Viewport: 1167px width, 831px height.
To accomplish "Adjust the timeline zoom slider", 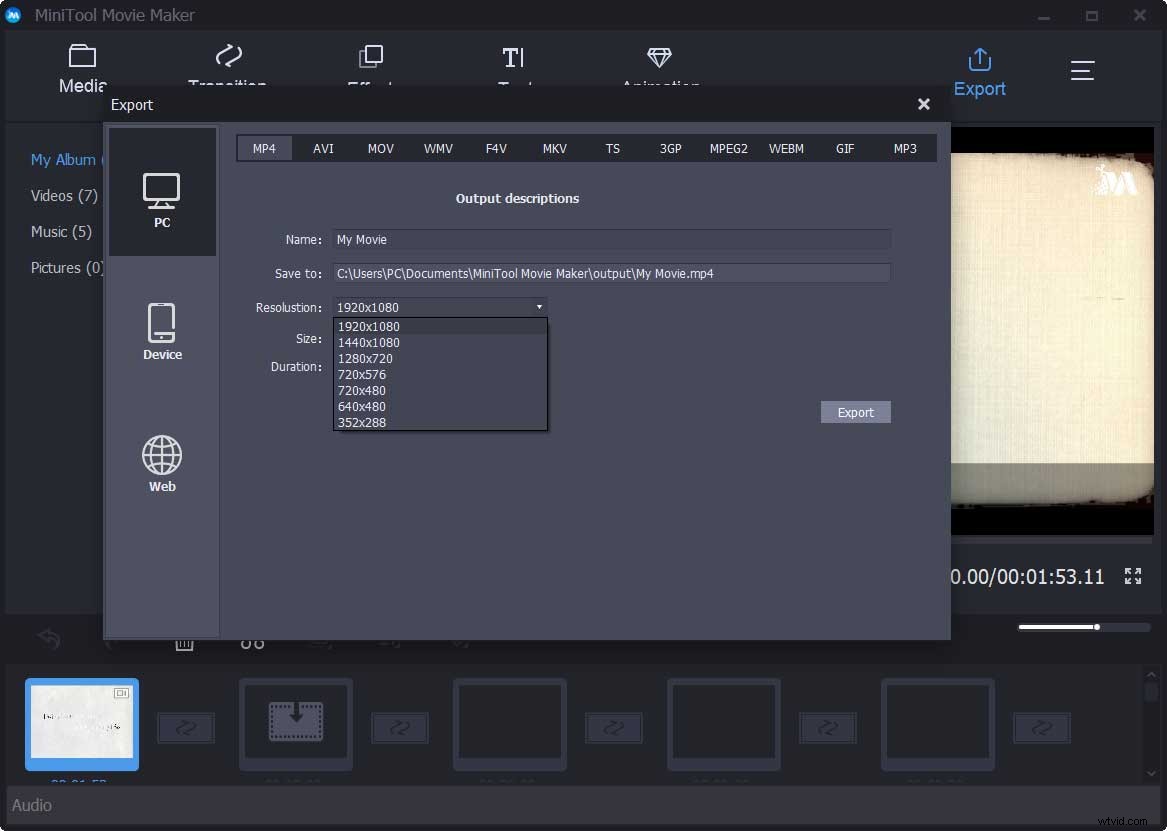I will 1095,627.
